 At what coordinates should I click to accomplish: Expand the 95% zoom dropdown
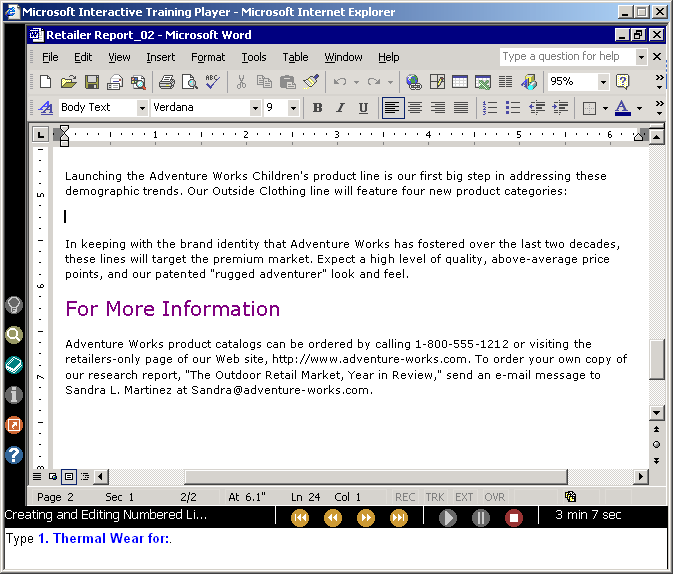tap(603, 82)
